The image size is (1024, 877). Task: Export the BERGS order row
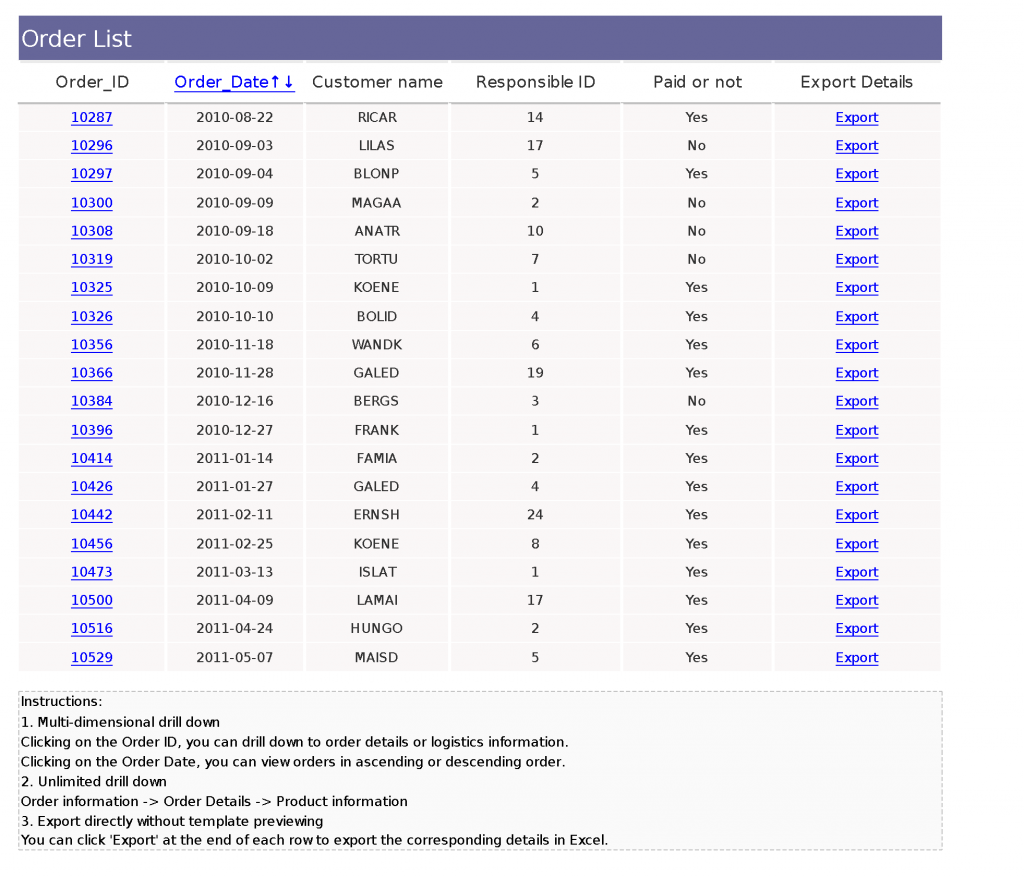click(857, 401)
